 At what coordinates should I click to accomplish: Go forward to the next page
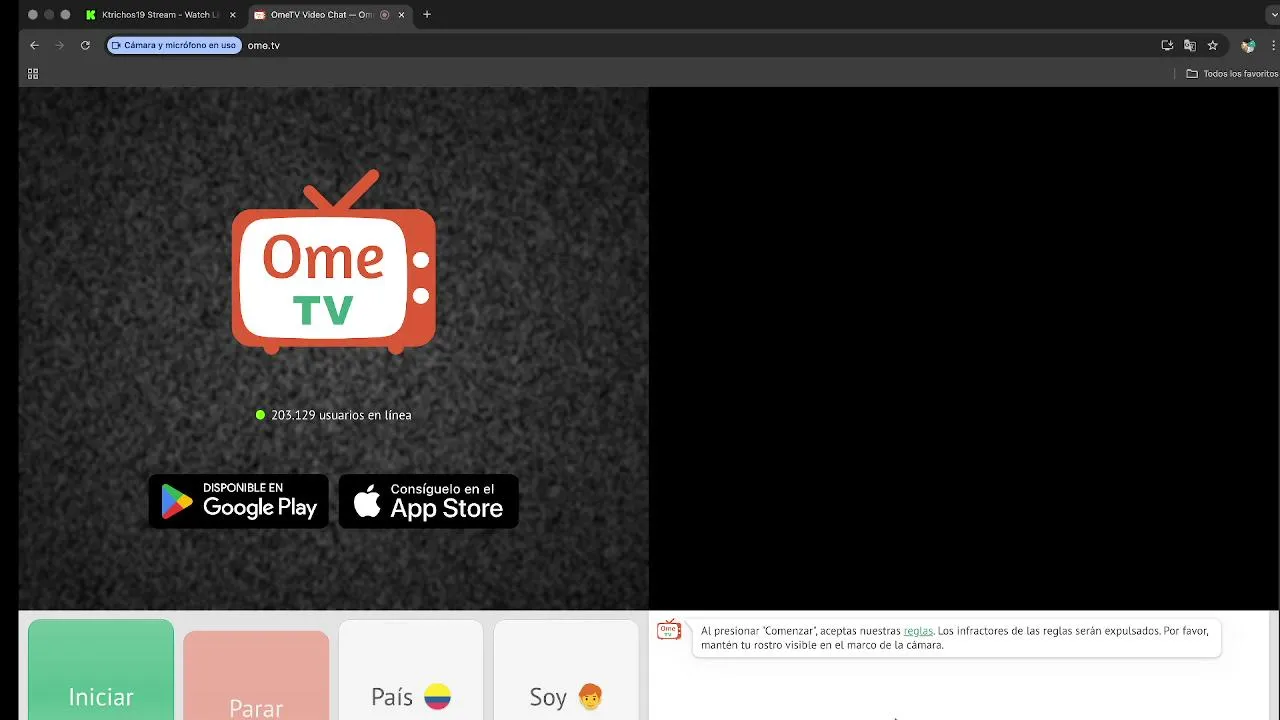click(59, 45)
